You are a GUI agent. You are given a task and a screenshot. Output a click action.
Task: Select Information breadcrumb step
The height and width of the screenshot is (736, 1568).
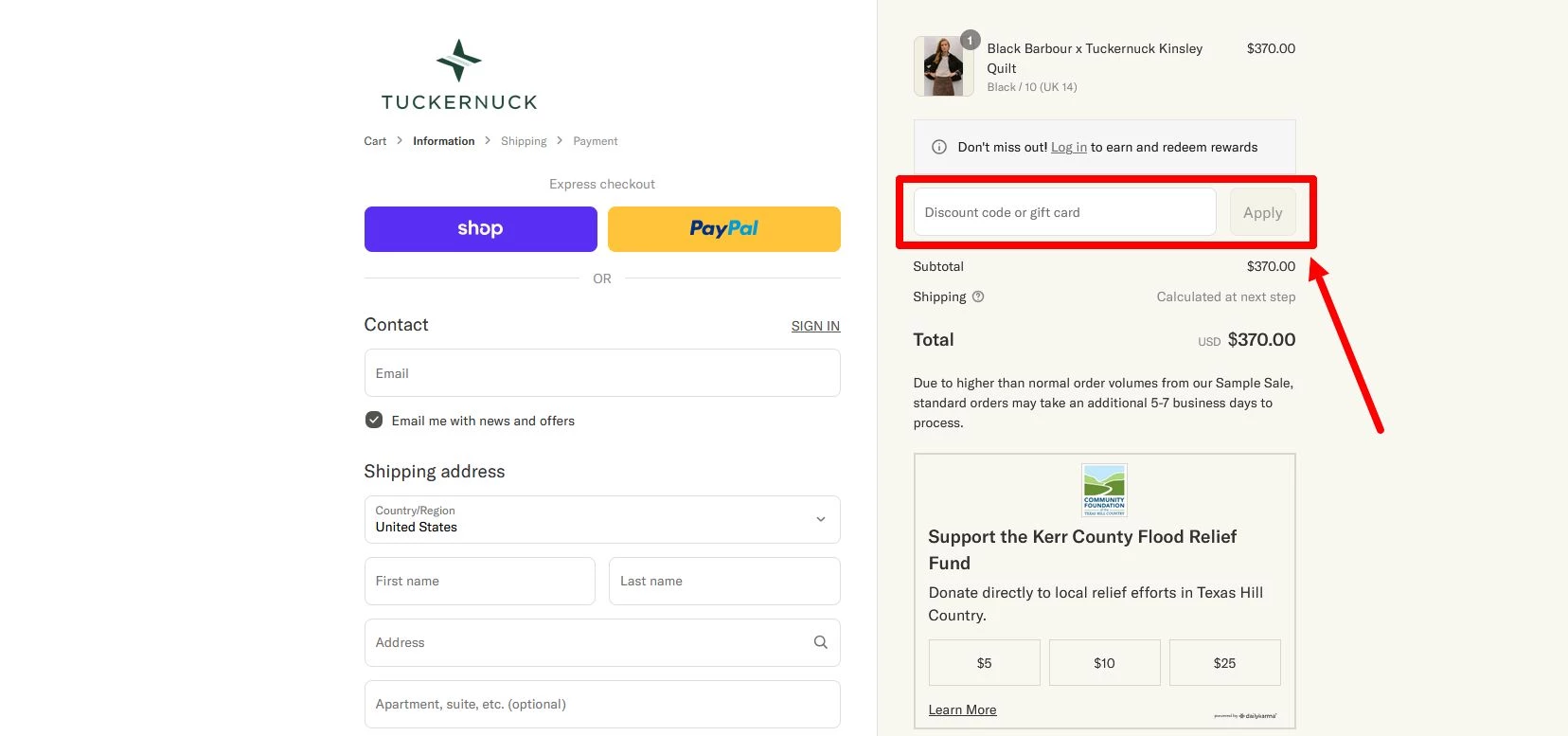pyautogui.click(x=444, y=141)
